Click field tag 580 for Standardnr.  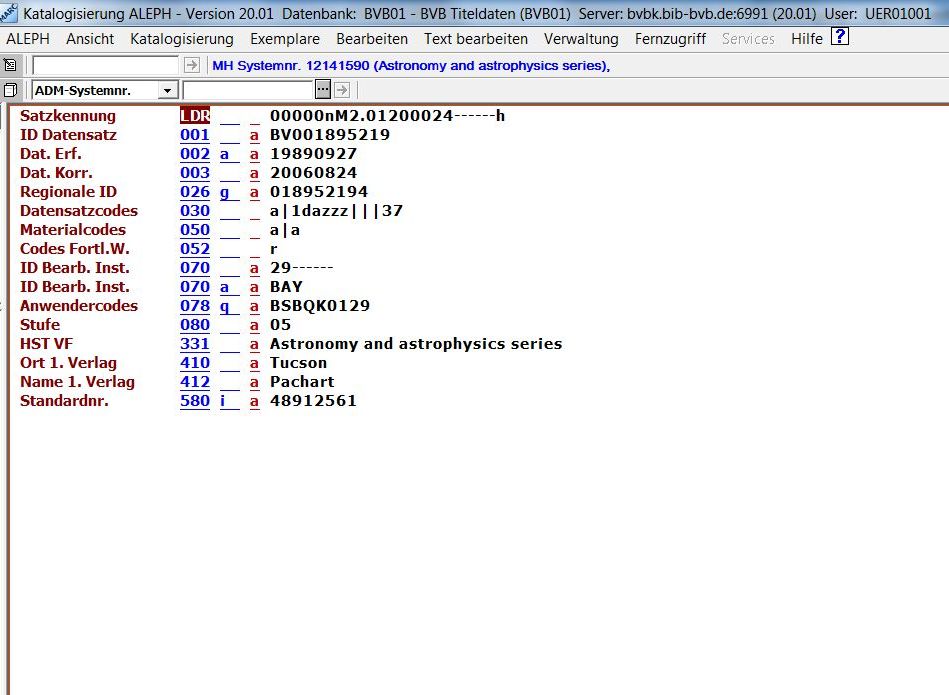point(195,401)
